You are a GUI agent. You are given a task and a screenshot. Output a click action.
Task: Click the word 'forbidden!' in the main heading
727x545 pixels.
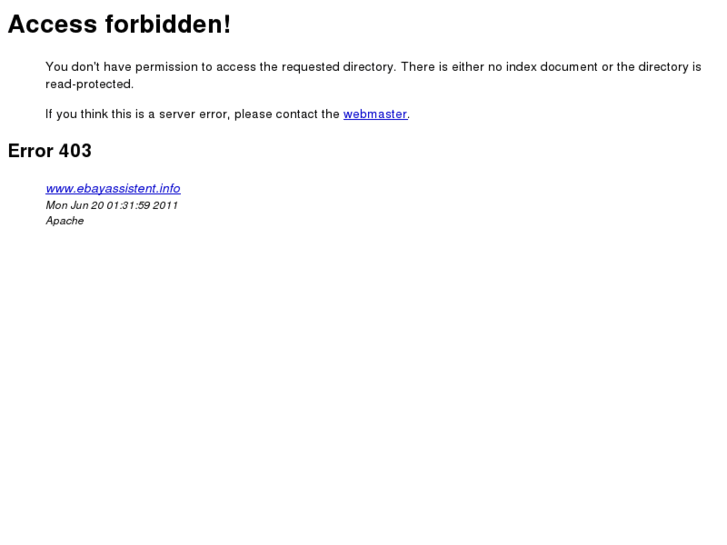coord(168,24)
